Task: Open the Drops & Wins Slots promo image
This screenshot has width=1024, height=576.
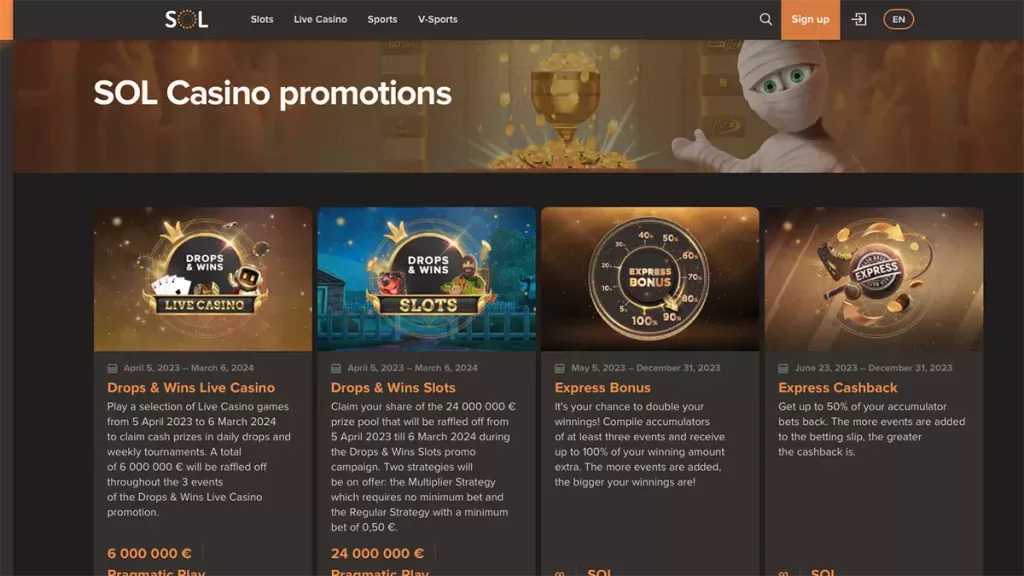Action: point(426,280)
